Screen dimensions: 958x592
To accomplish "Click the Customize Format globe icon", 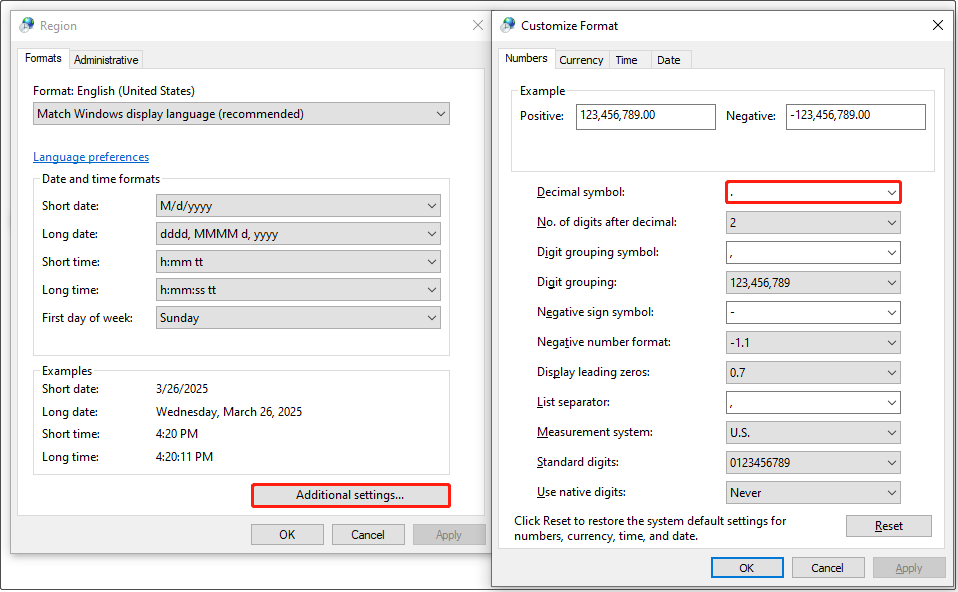I will click(509, 26).
